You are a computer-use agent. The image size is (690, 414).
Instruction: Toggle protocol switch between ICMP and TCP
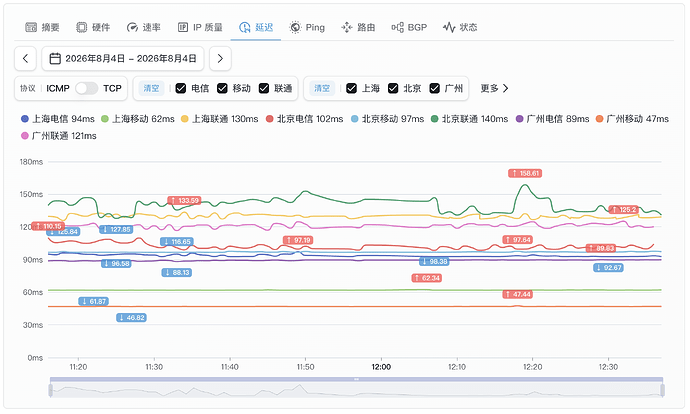(x=86, y=88)
